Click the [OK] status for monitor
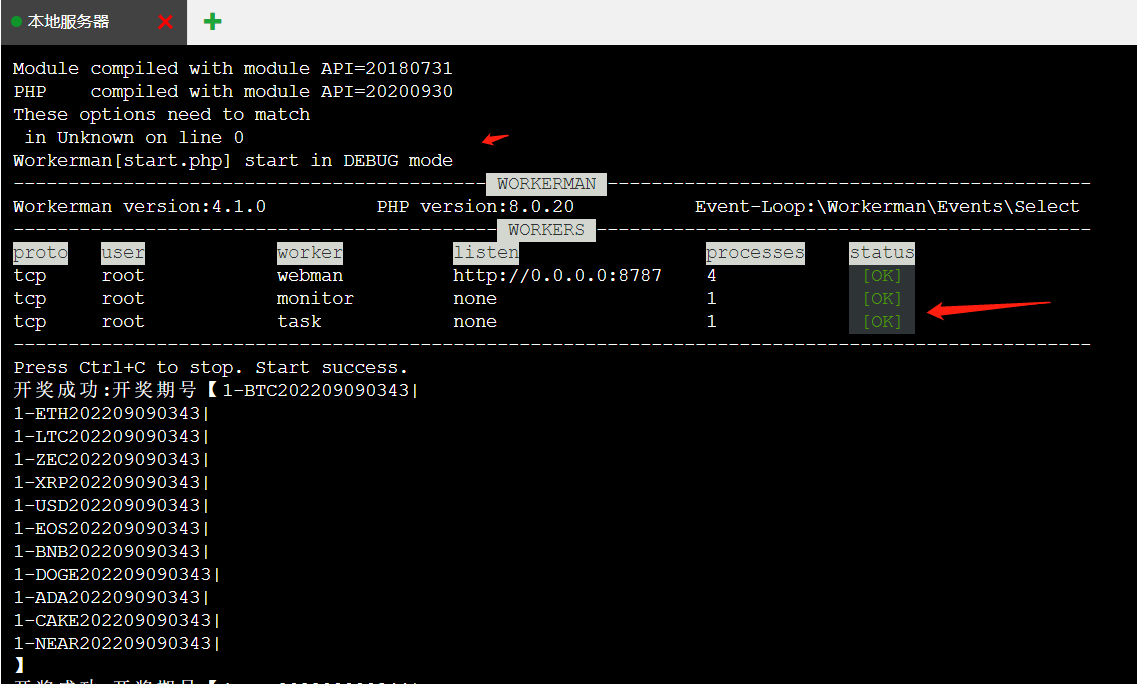 tap(882, 299)
